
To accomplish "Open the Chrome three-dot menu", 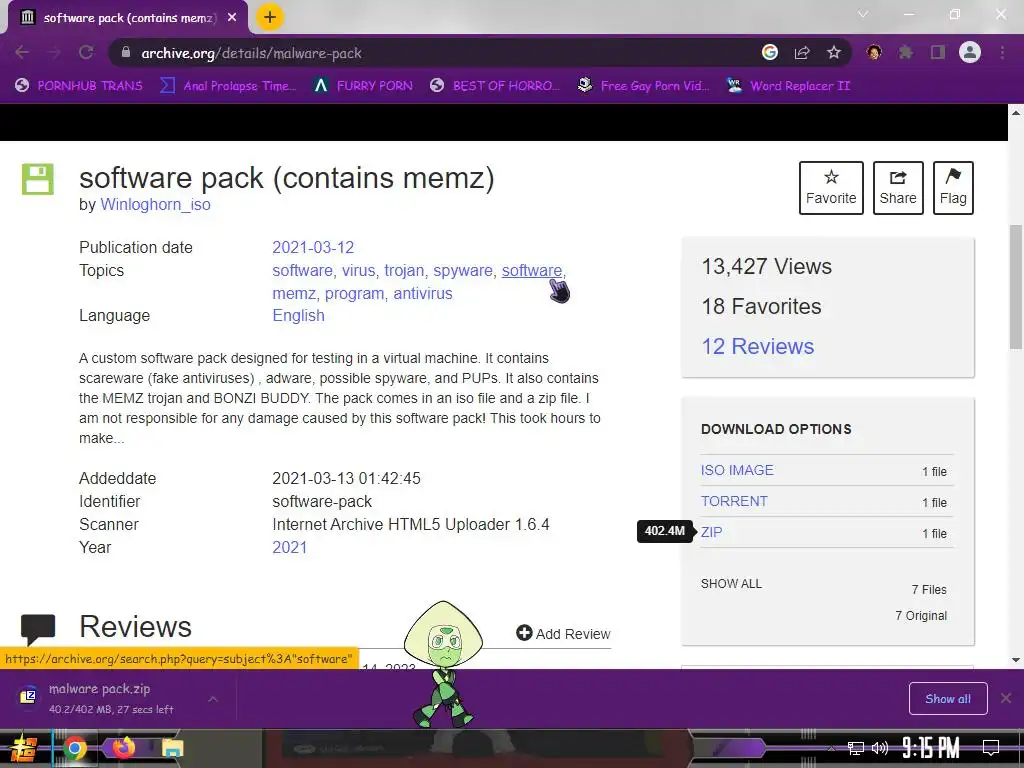I will click(x=1002, y=52).
